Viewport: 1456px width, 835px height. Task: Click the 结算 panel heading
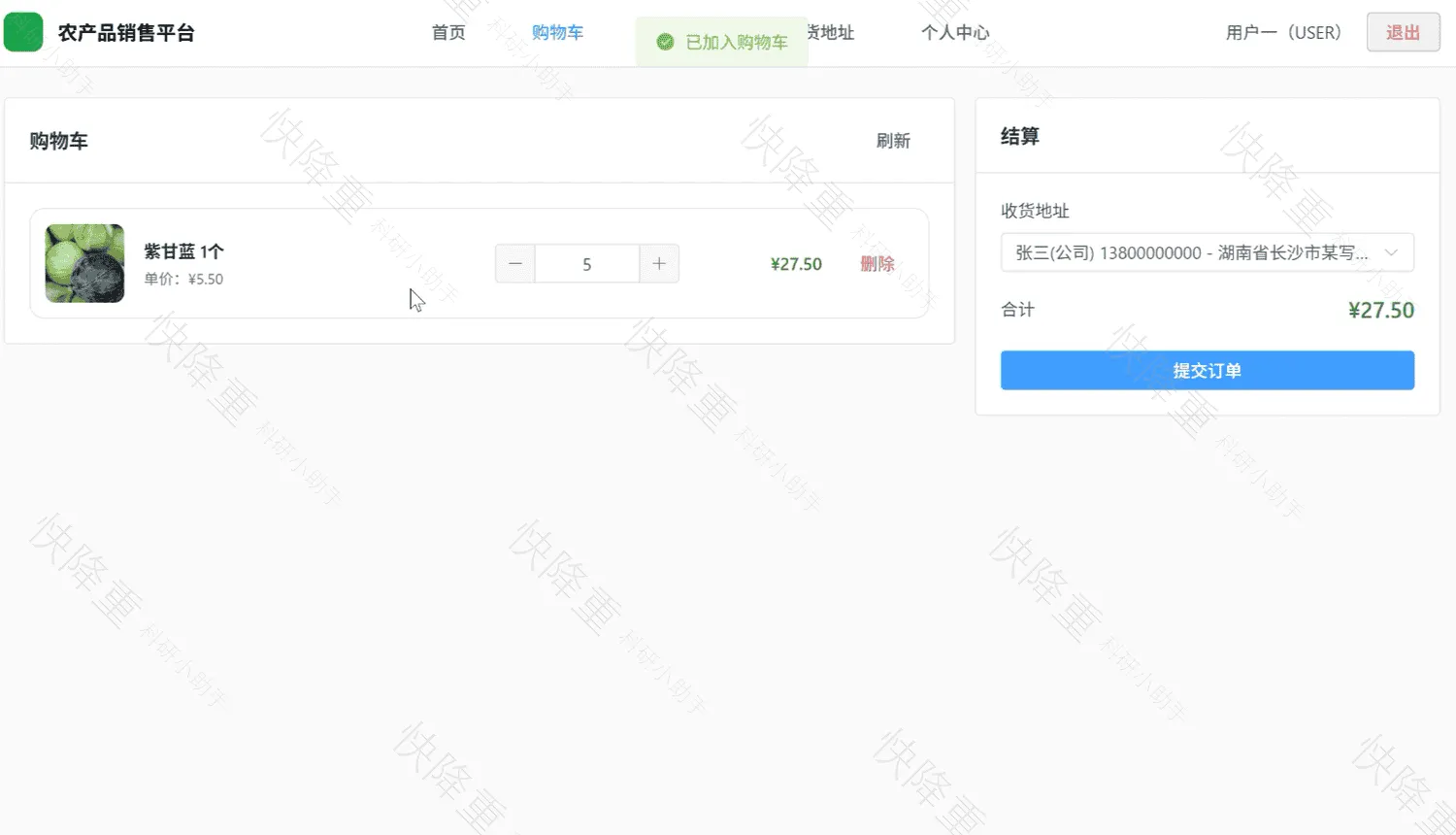tap(1020, 136)
